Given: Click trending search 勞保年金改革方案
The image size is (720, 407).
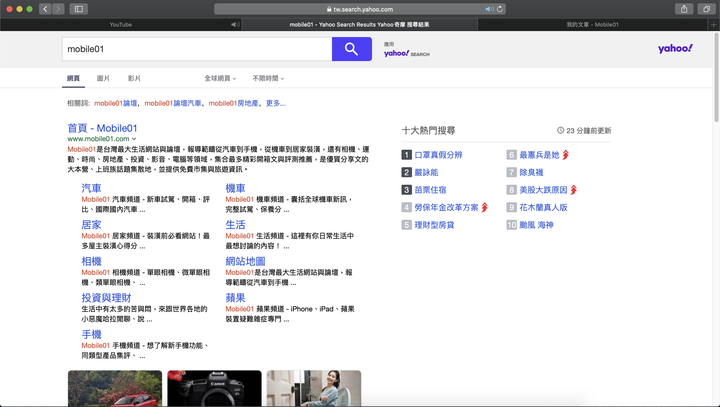Looking at the screenshot, I should coord(446,207).
